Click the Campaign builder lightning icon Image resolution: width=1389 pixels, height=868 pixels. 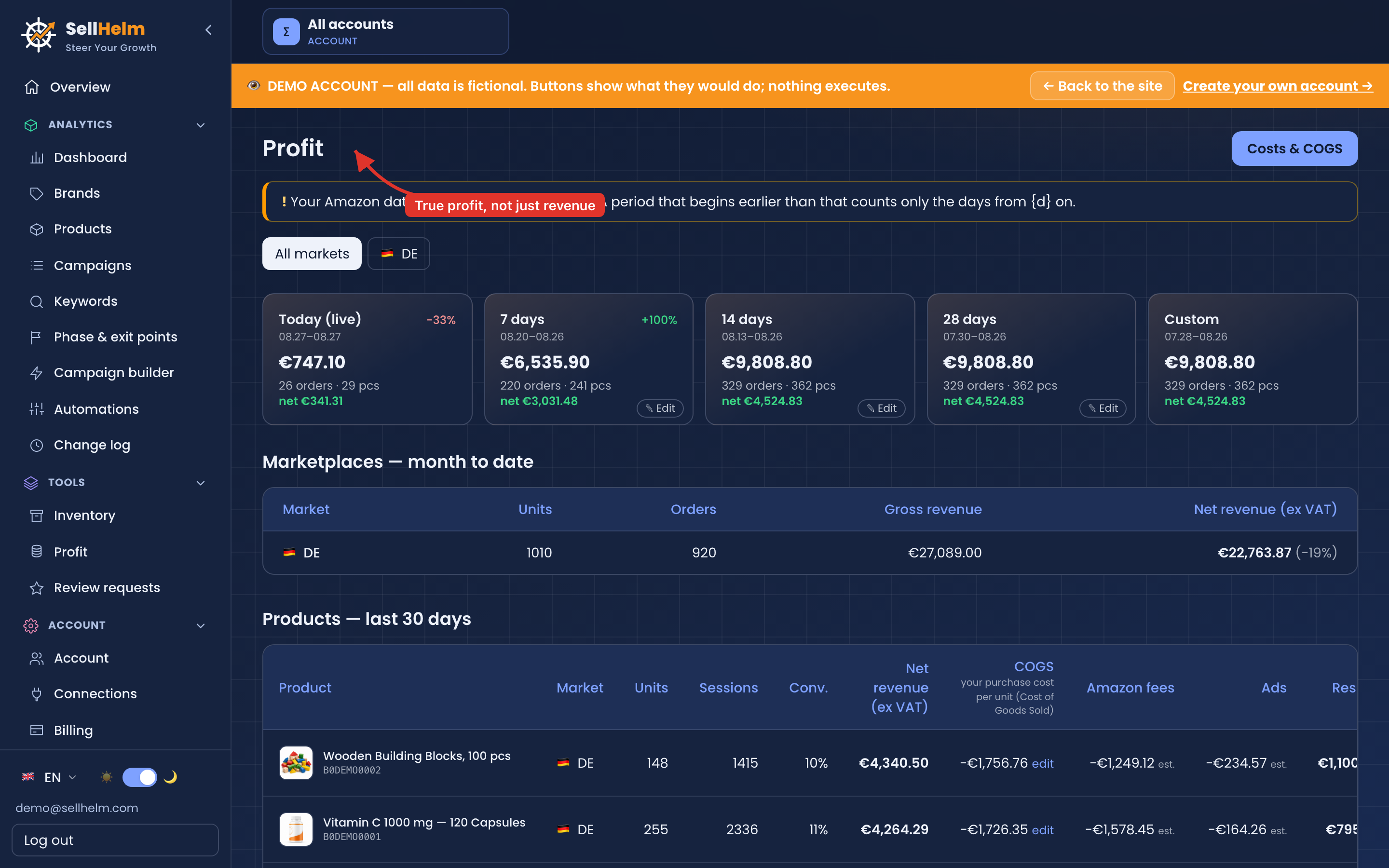[x=37, y=373]
